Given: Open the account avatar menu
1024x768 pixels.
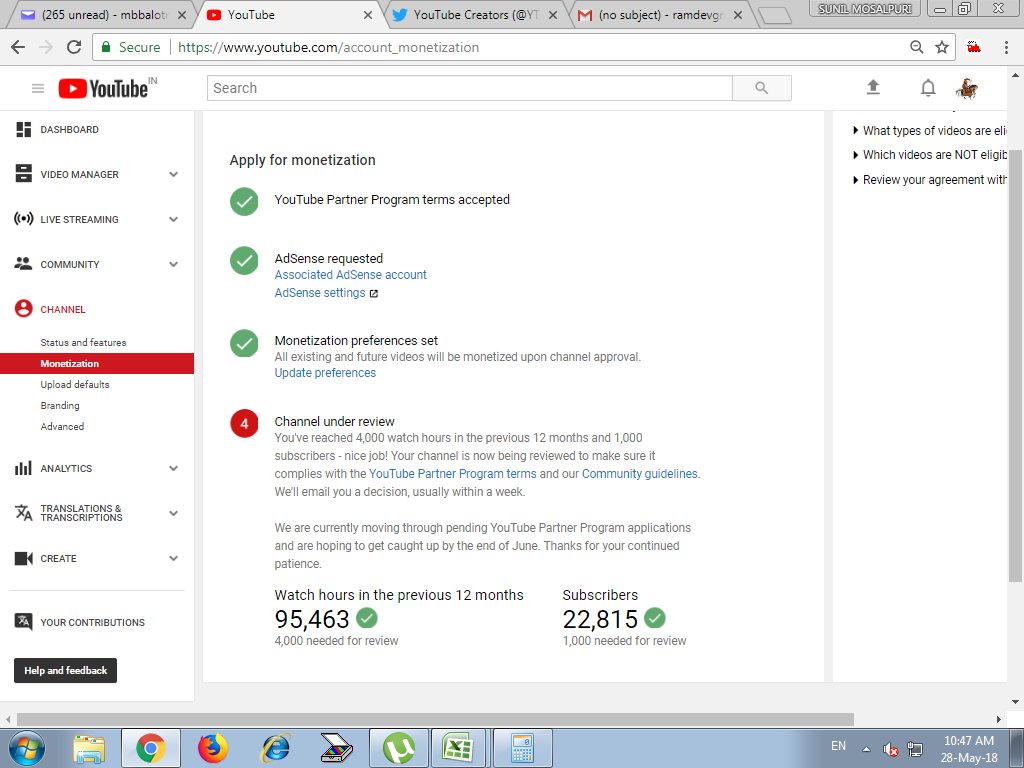Looking at the screenshot, I should coord(967,88).
